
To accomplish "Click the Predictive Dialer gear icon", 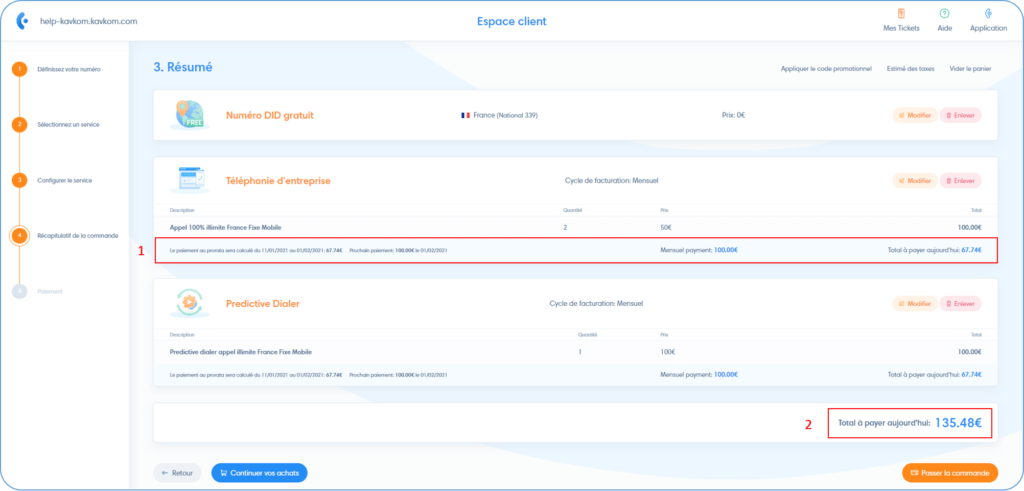I will (190, 303).
